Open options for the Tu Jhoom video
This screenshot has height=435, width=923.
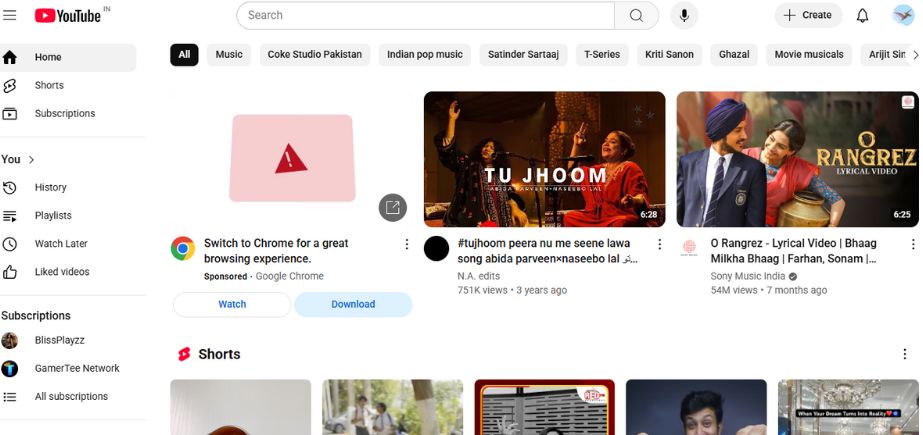(x=659, y=244)
